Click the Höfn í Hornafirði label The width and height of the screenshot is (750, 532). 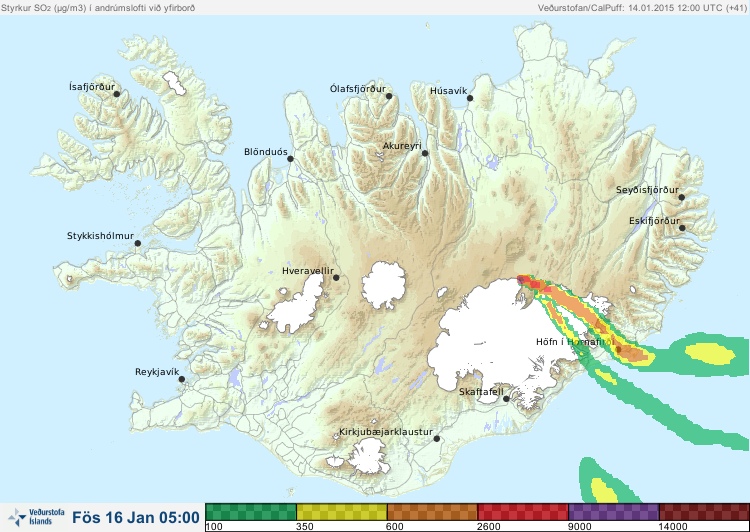coord(574,342)
